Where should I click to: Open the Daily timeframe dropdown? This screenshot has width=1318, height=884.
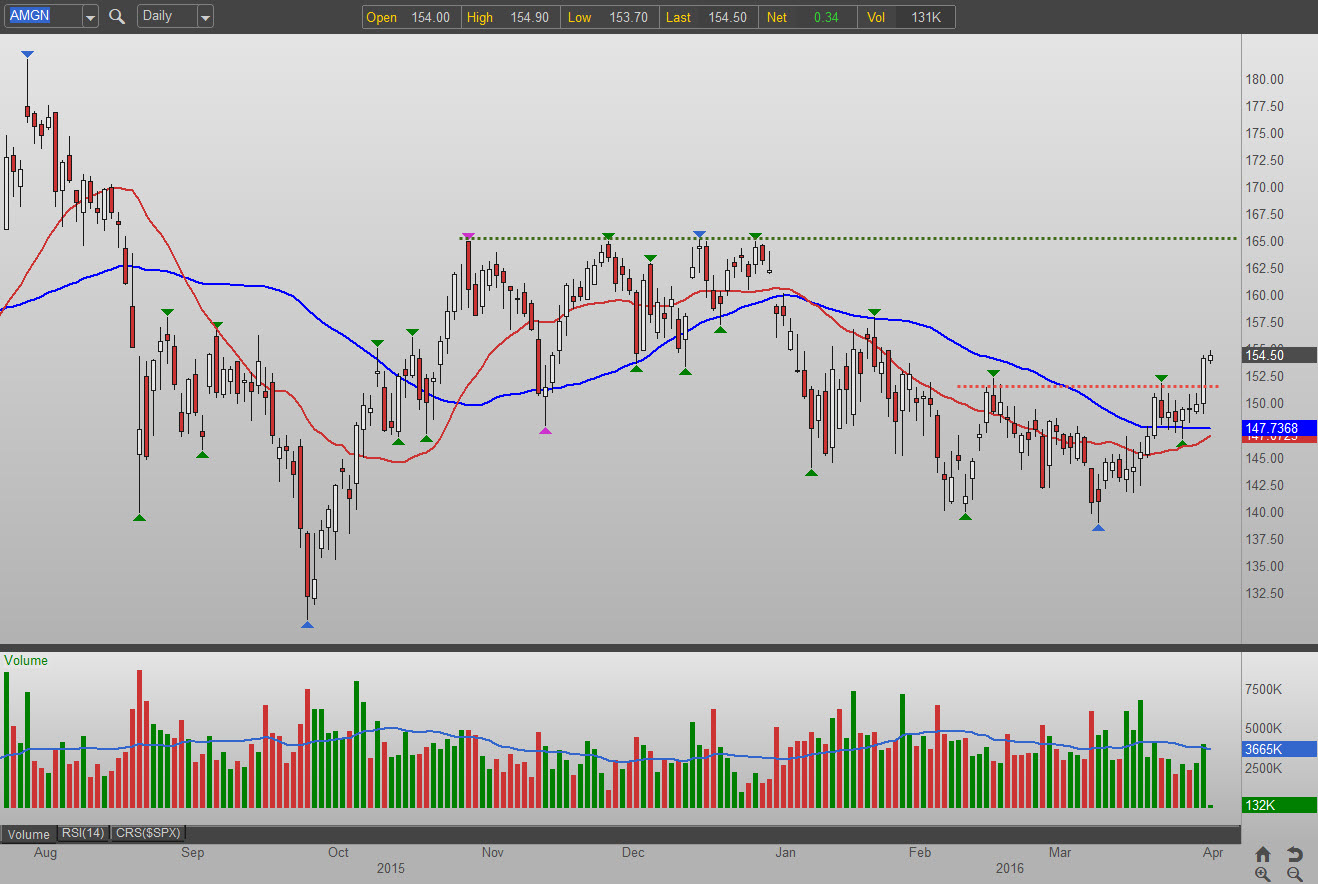[204, 17]
